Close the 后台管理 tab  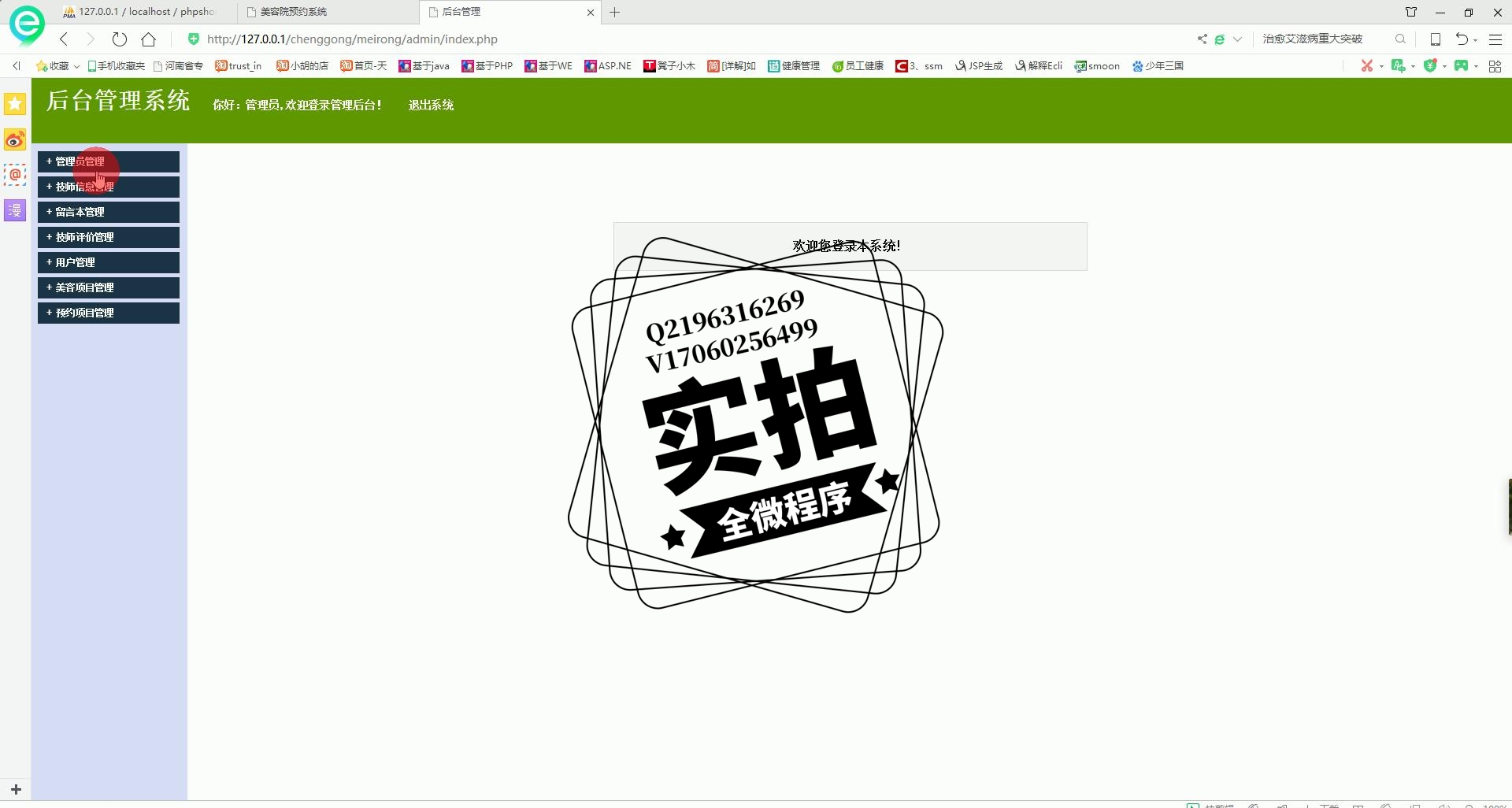point(591,13)
